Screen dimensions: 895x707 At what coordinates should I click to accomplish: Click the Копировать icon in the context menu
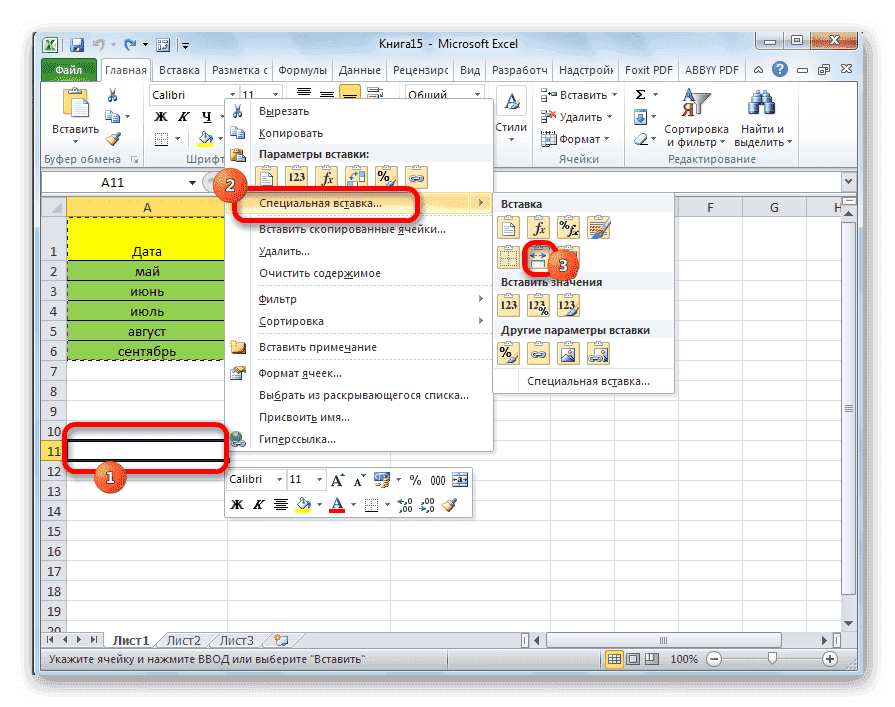237,131
